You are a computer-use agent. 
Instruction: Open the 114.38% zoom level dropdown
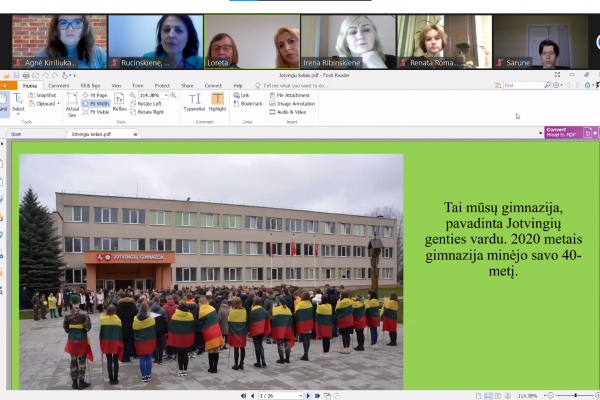tap(166, 95)
